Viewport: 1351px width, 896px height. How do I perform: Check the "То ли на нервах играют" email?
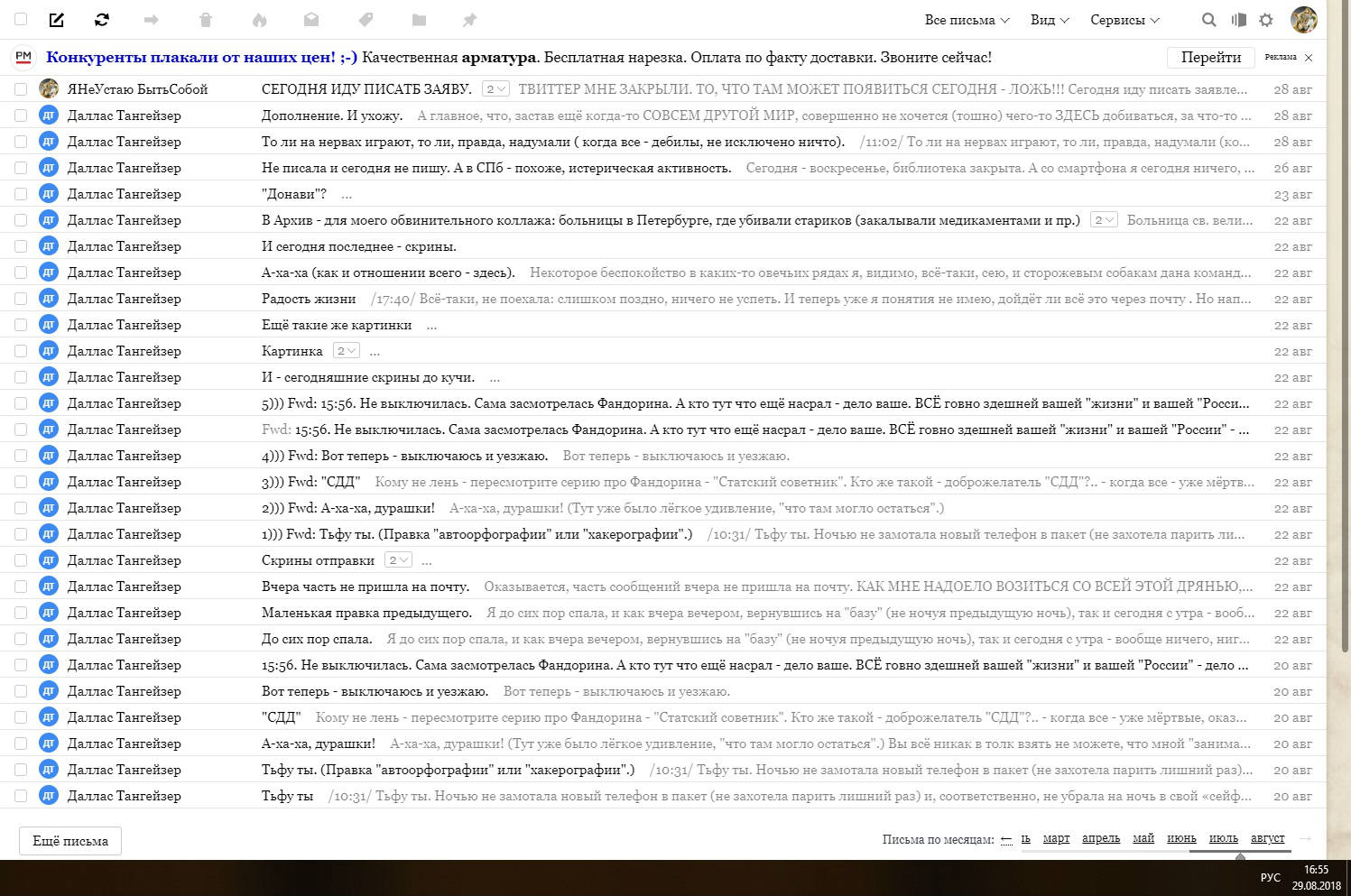21,142
